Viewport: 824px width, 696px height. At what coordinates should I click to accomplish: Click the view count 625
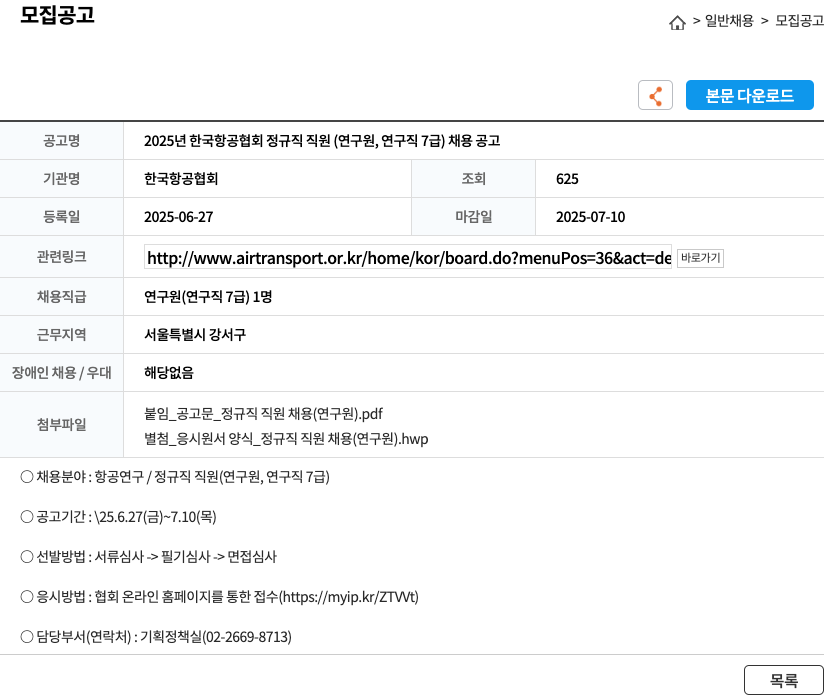click(x=567, y=179)
